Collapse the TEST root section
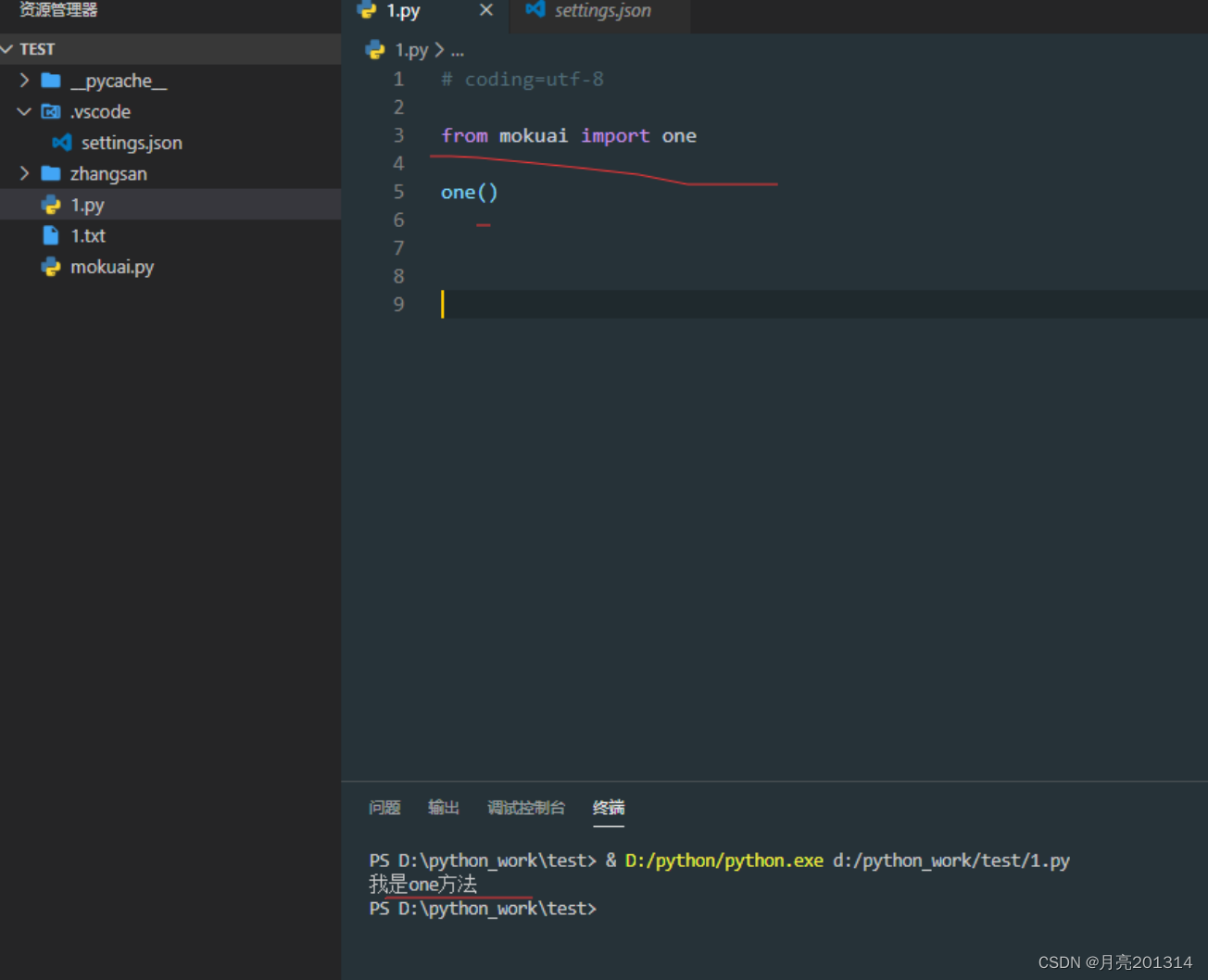1208x980 pixels. point(7,49)
